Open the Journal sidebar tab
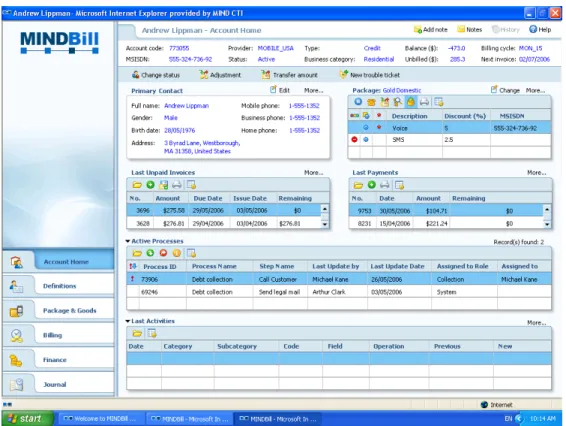The height and width of the screenshot is (426, 566). pos(58,384)
